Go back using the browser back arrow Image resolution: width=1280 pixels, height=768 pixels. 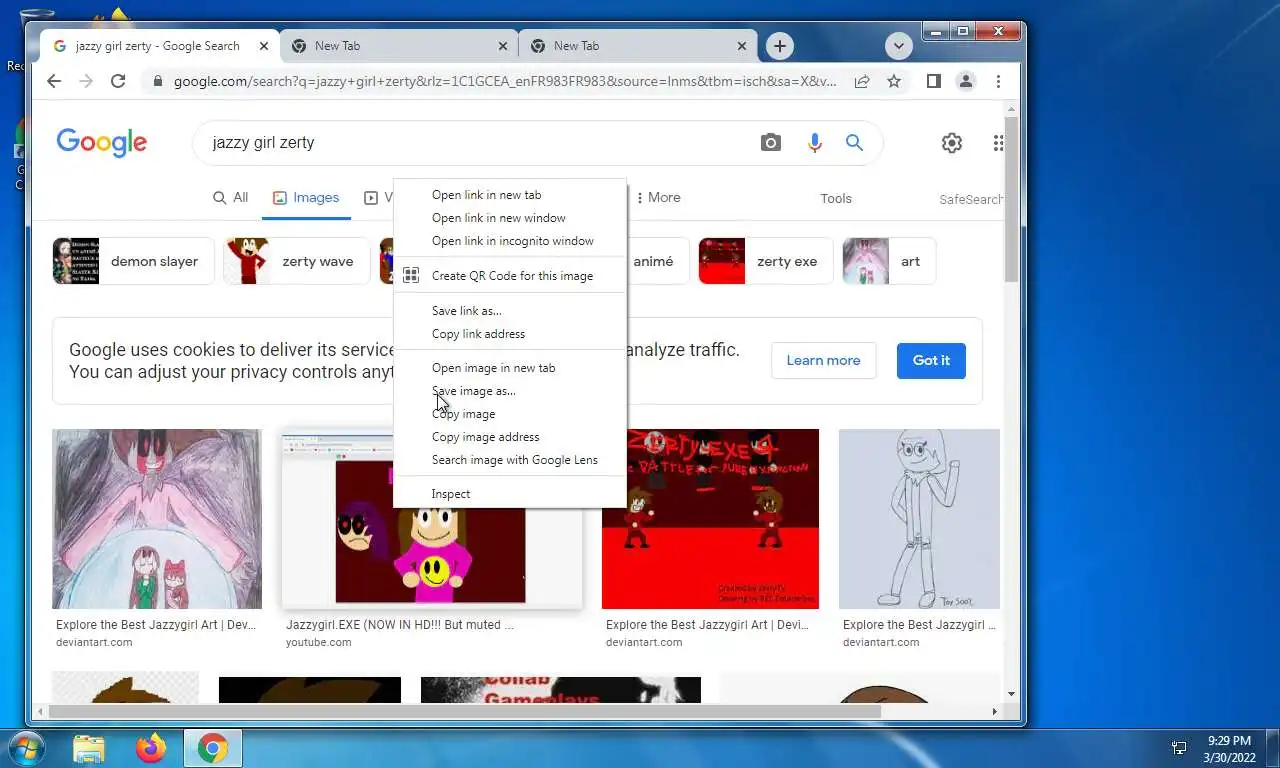[x=54, y=81]
